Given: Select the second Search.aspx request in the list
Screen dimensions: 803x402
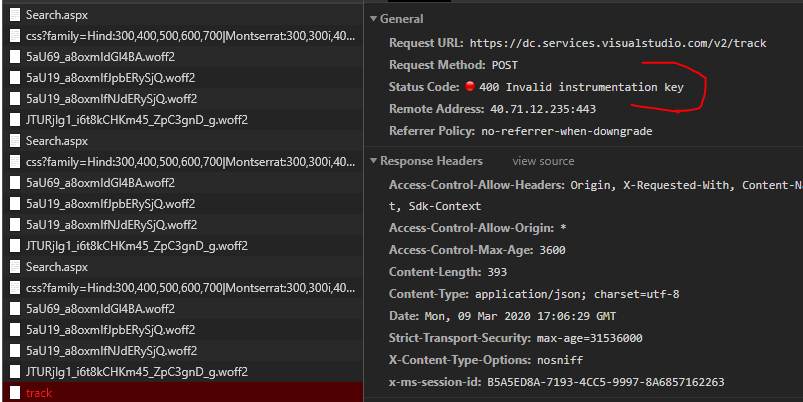Looking at the screenshot, I should [183, 141].
